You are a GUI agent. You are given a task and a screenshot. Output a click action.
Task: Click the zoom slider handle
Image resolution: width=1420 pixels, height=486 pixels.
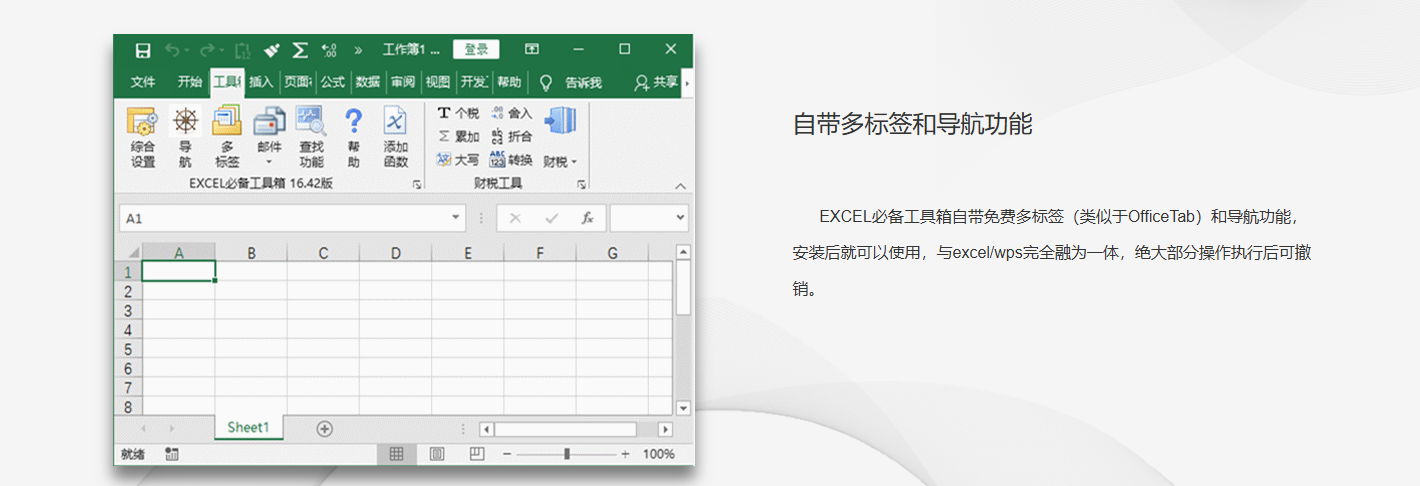567,454
